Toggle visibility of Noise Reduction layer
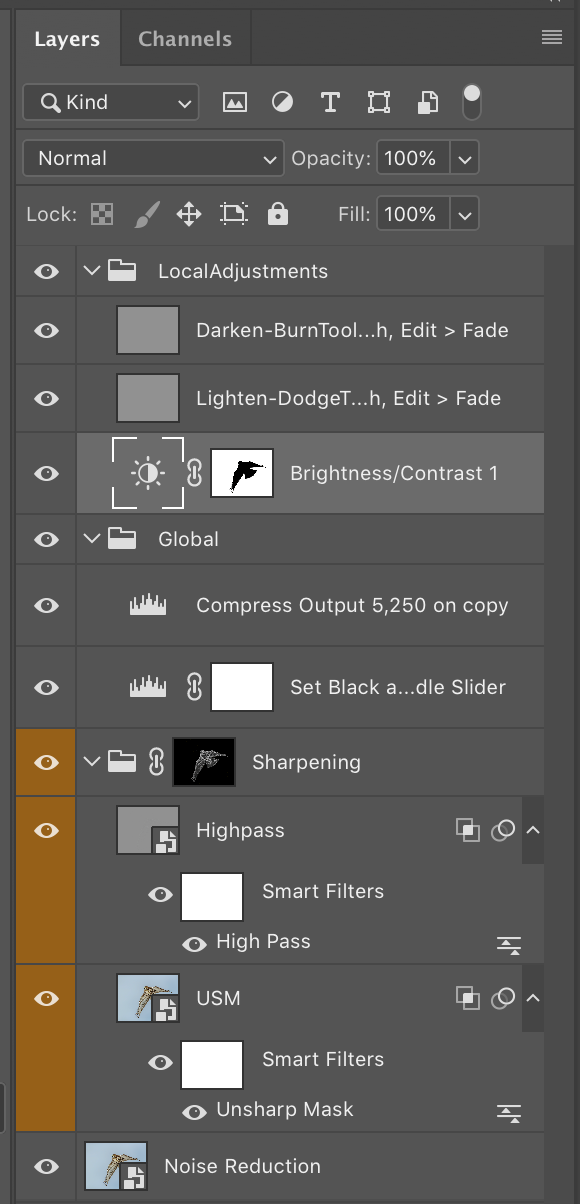Viewport: 580px width, 1204px height. [46, 1166]
